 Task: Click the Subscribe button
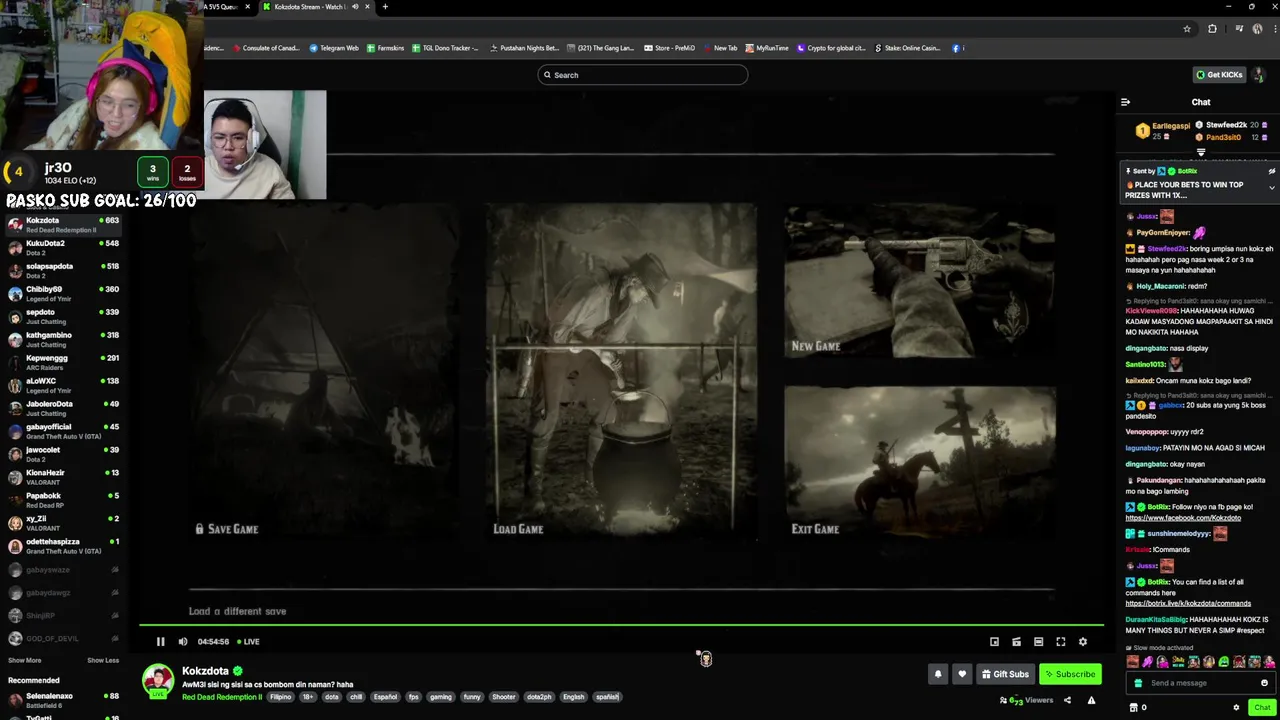point(1069,674)
